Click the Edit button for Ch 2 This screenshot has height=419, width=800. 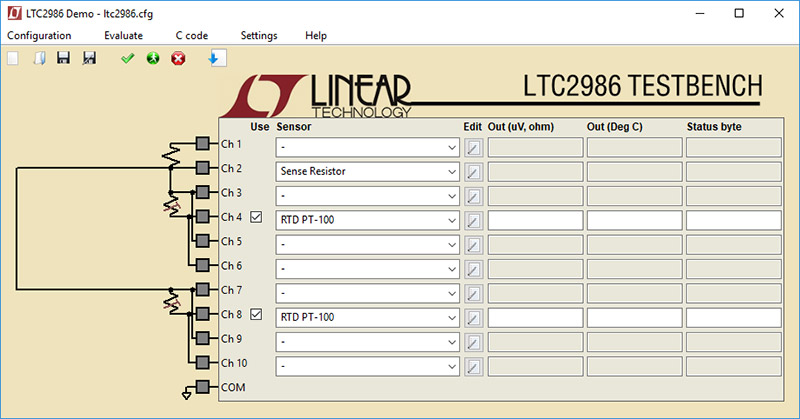[474, 172]
